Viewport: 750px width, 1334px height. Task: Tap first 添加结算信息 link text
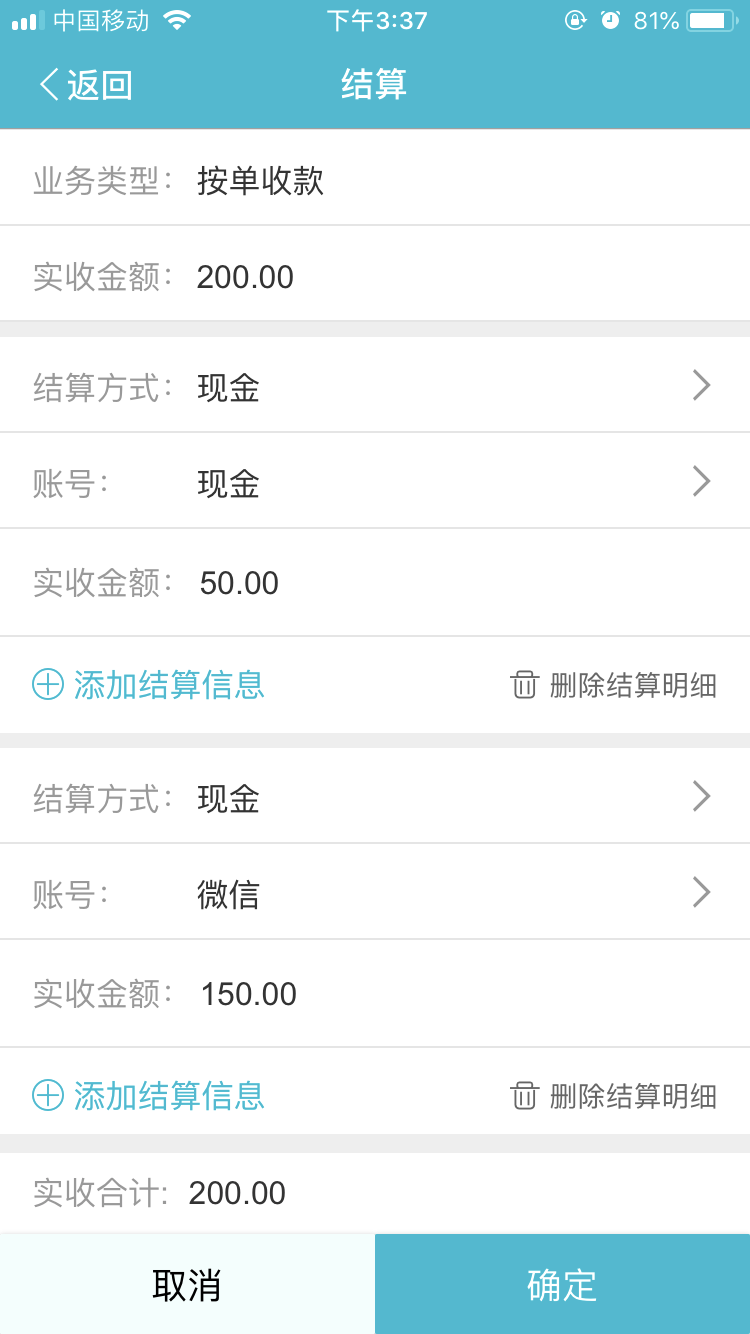point(169,685)
